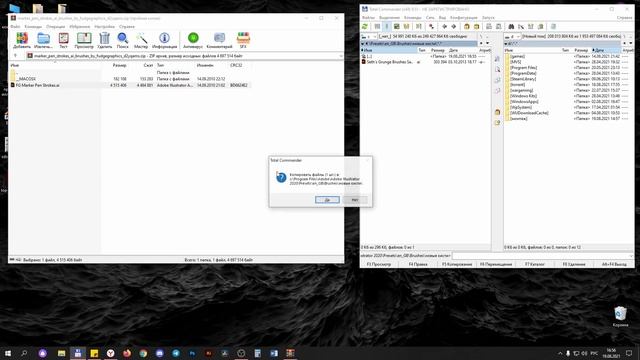Viewport: 640px width, 360px height.
Task: Open the File (Файл) menu in WinRAR
Action: coord(16,27)
